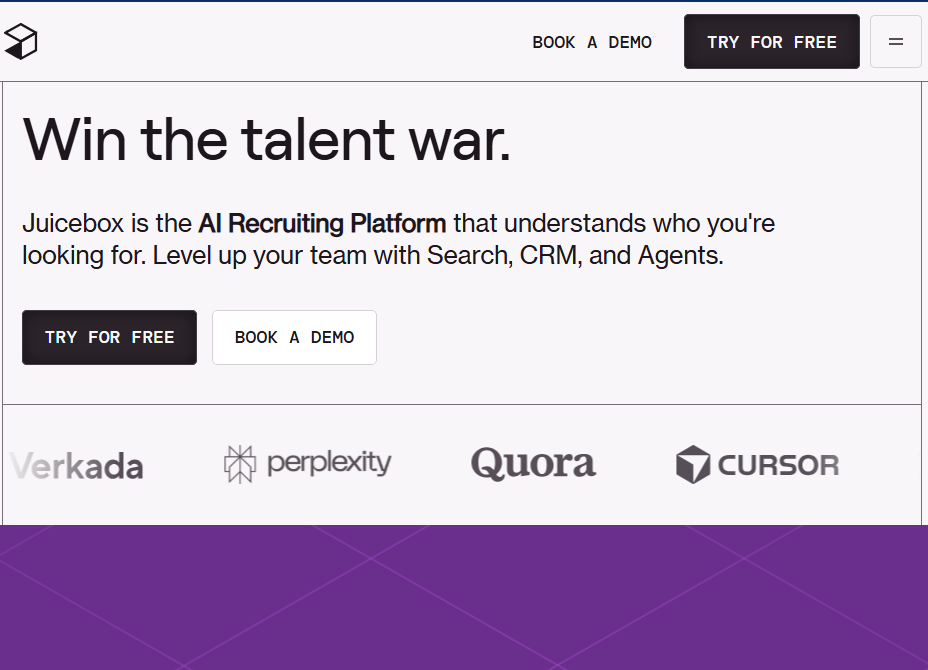
Task: Open Book a Demo in the header
Action: (592, 42)
